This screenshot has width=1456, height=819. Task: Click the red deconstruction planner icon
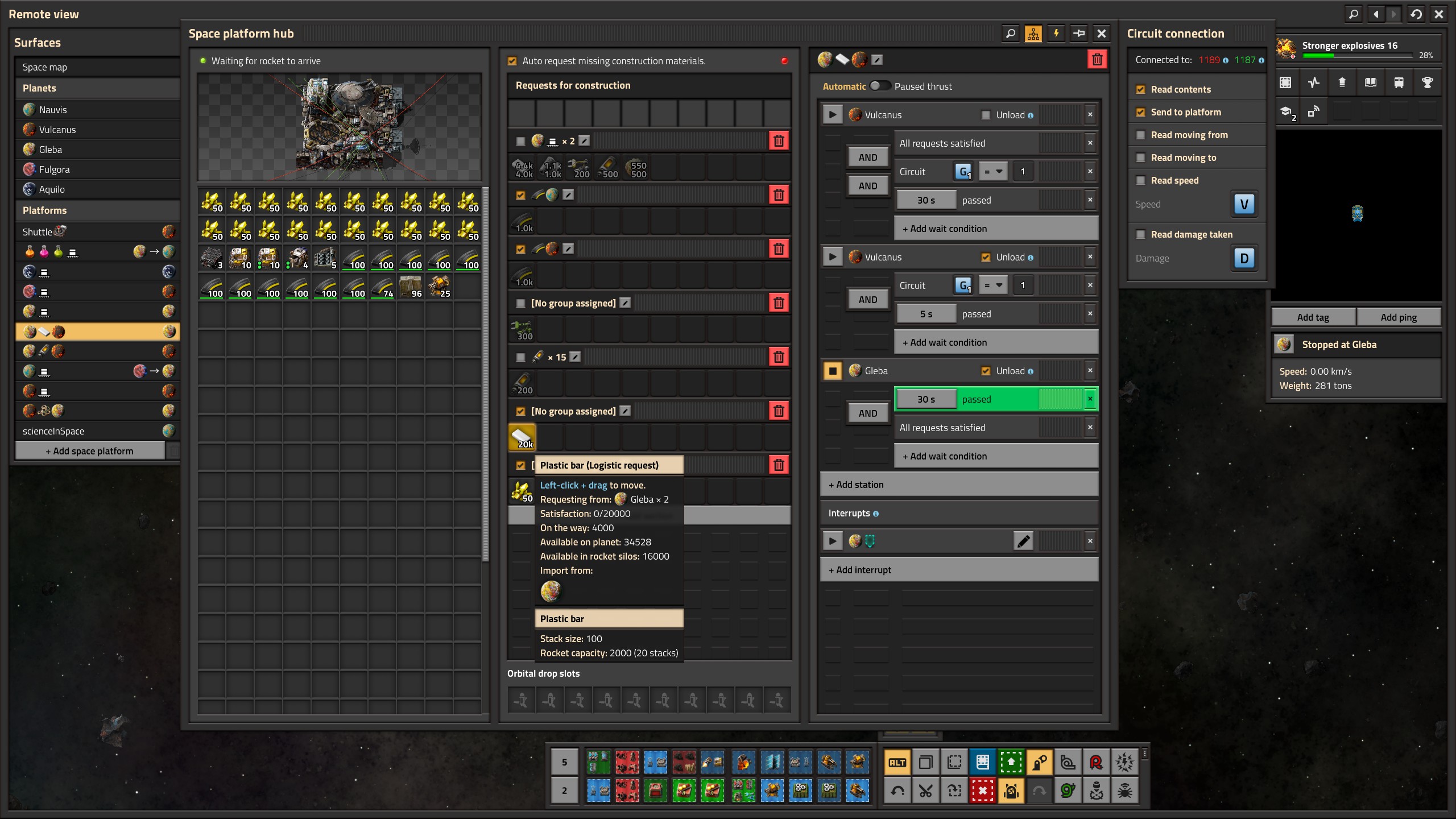[982, 791]
